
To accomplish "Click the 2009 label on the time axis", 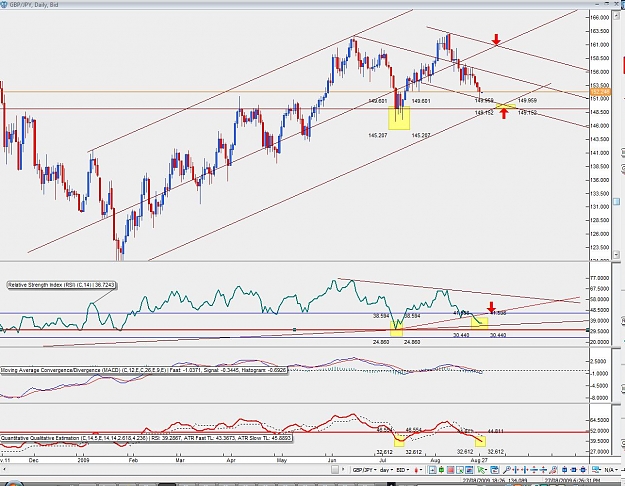I will click(x=83, y=460).
